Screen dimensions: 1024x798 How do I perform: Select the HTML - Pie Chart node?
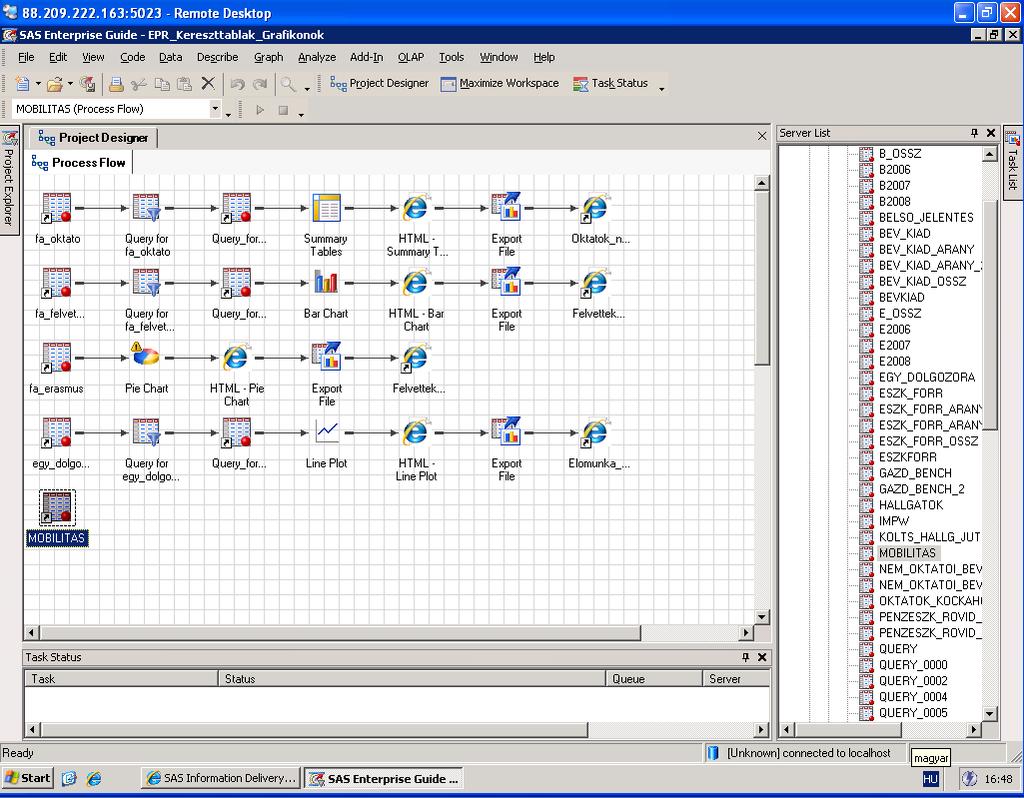coord(236,358)
